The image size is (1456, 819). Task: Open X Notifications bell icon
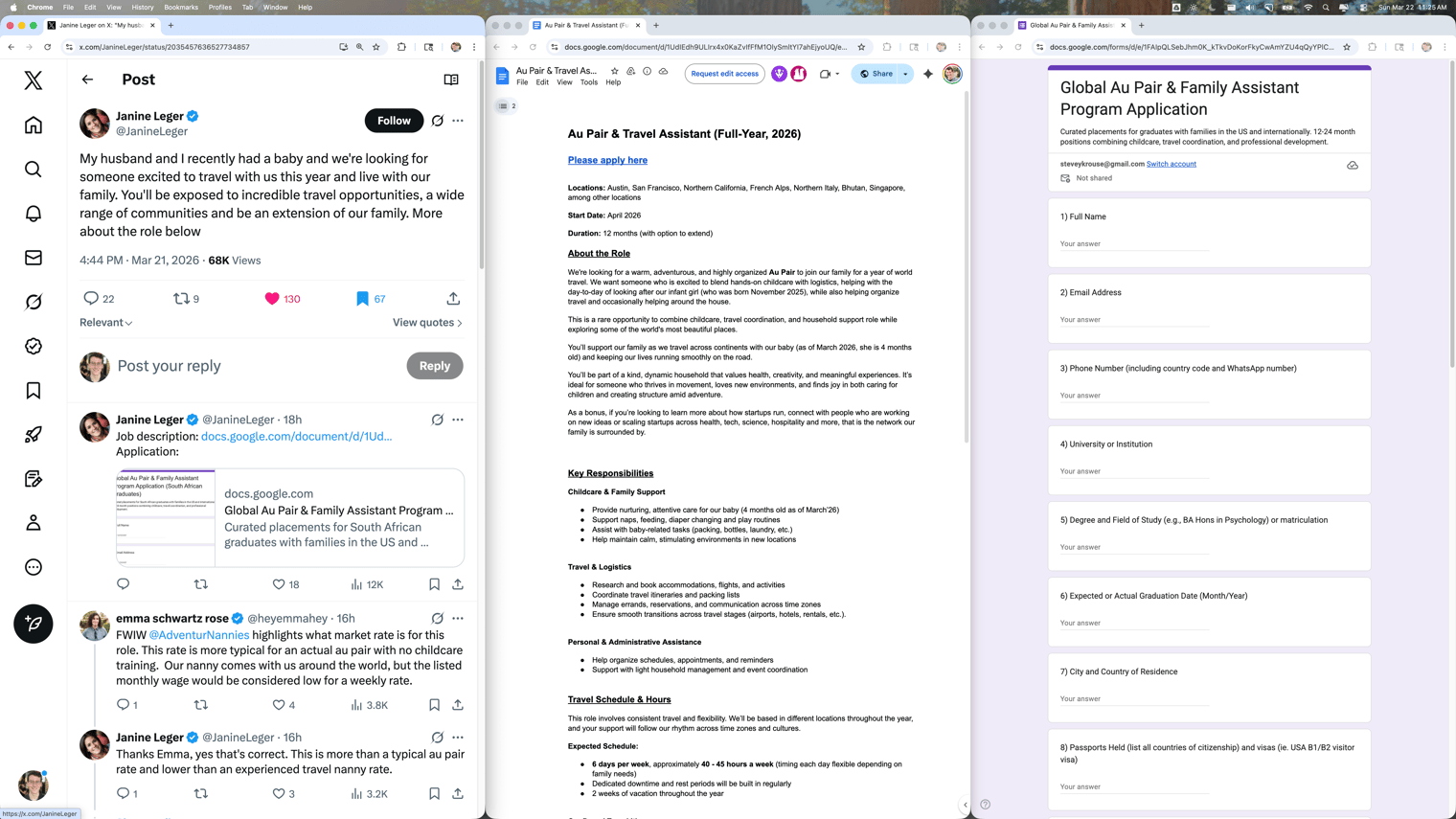point(34,214)
